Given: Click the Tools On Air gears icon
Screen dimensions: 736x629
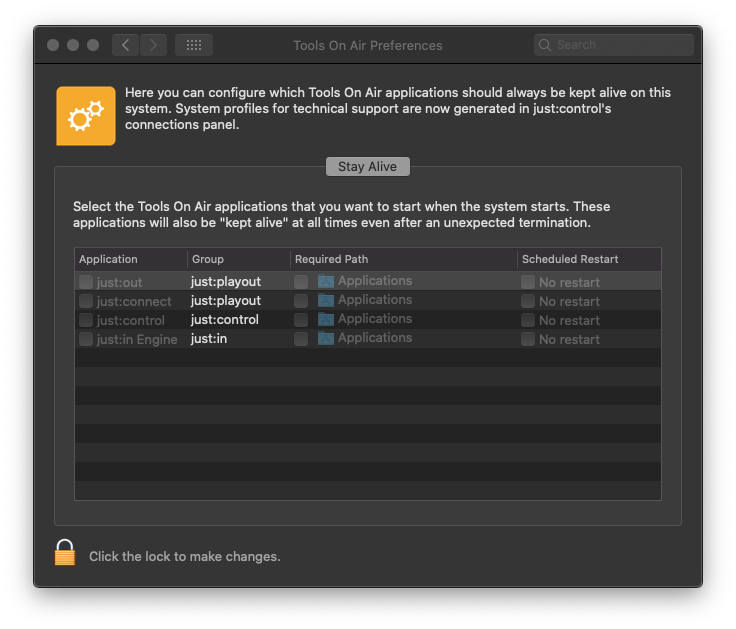Looking at the screenshot, I should tap(86, 115).
